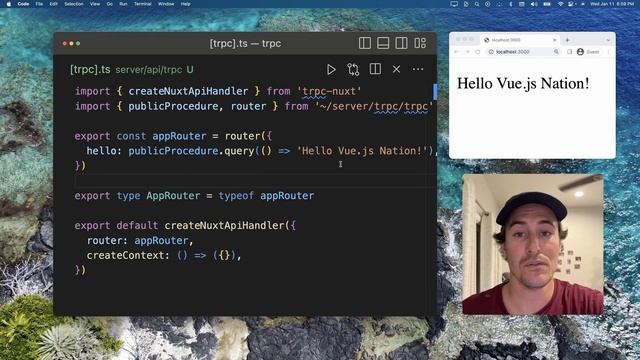The width and height of the screenshot is (640, 360).
Task: Open the browser tab search chevron
Action: 608,40
